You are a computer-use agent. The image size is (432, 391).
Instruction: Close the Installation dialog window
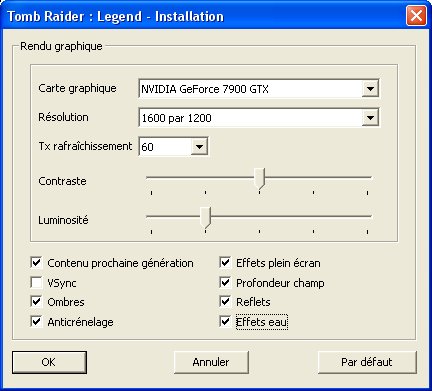416,15
